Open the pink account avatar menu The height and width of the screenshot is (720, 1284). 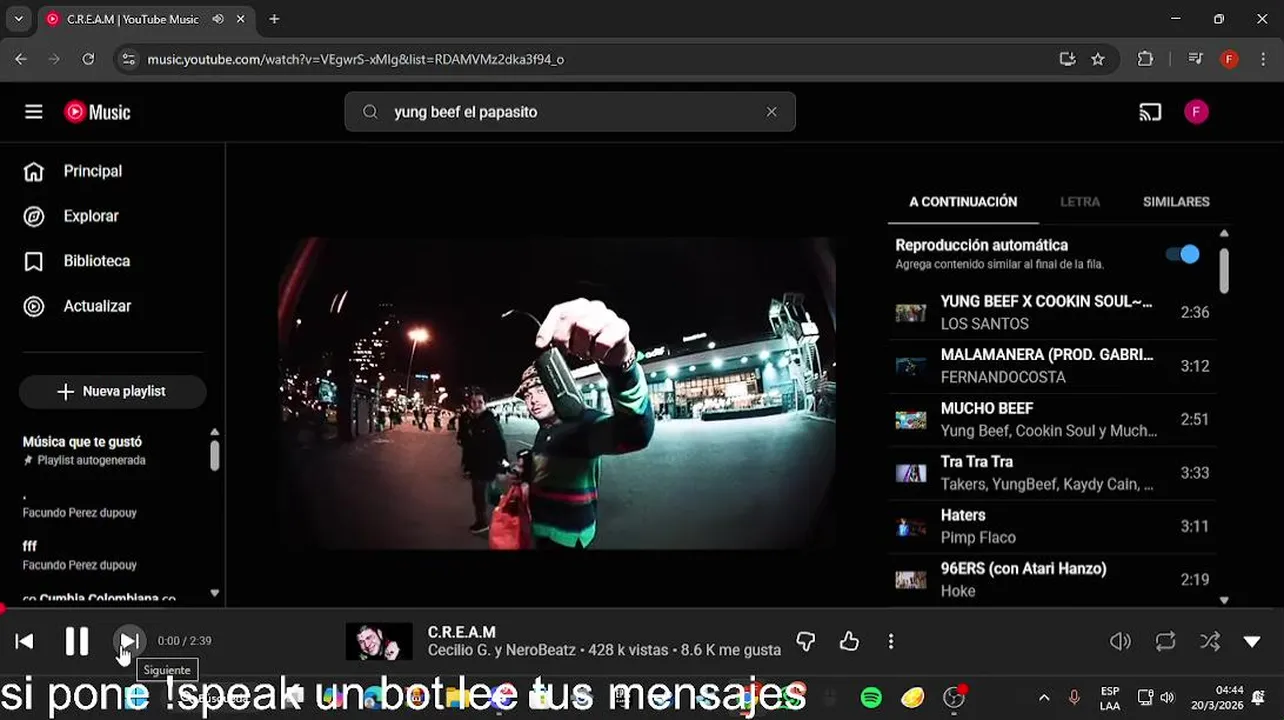point(1196,112)
